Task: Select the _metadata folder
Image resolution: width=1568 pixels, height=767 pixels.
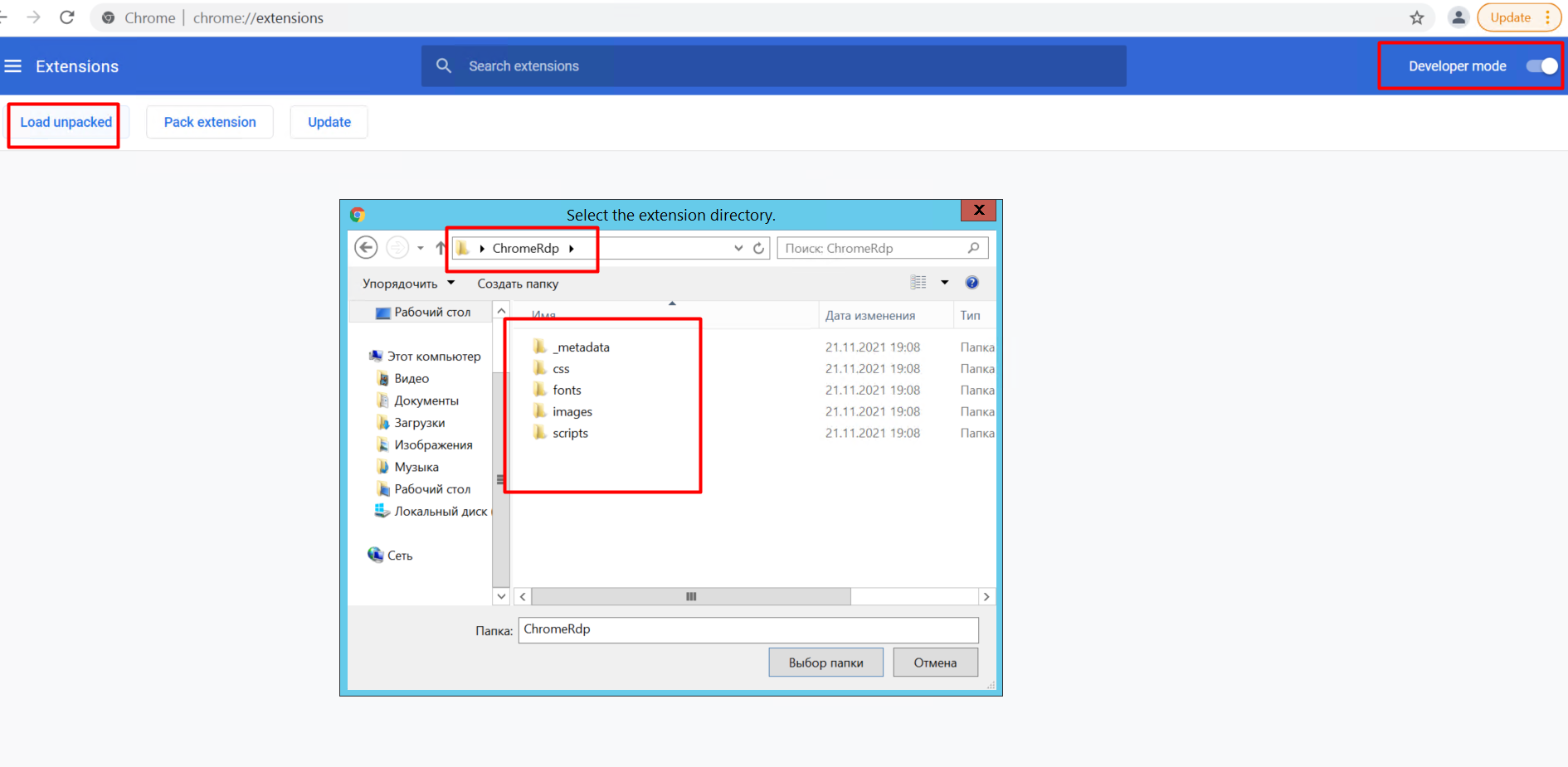Action: (x=581, y=347)
